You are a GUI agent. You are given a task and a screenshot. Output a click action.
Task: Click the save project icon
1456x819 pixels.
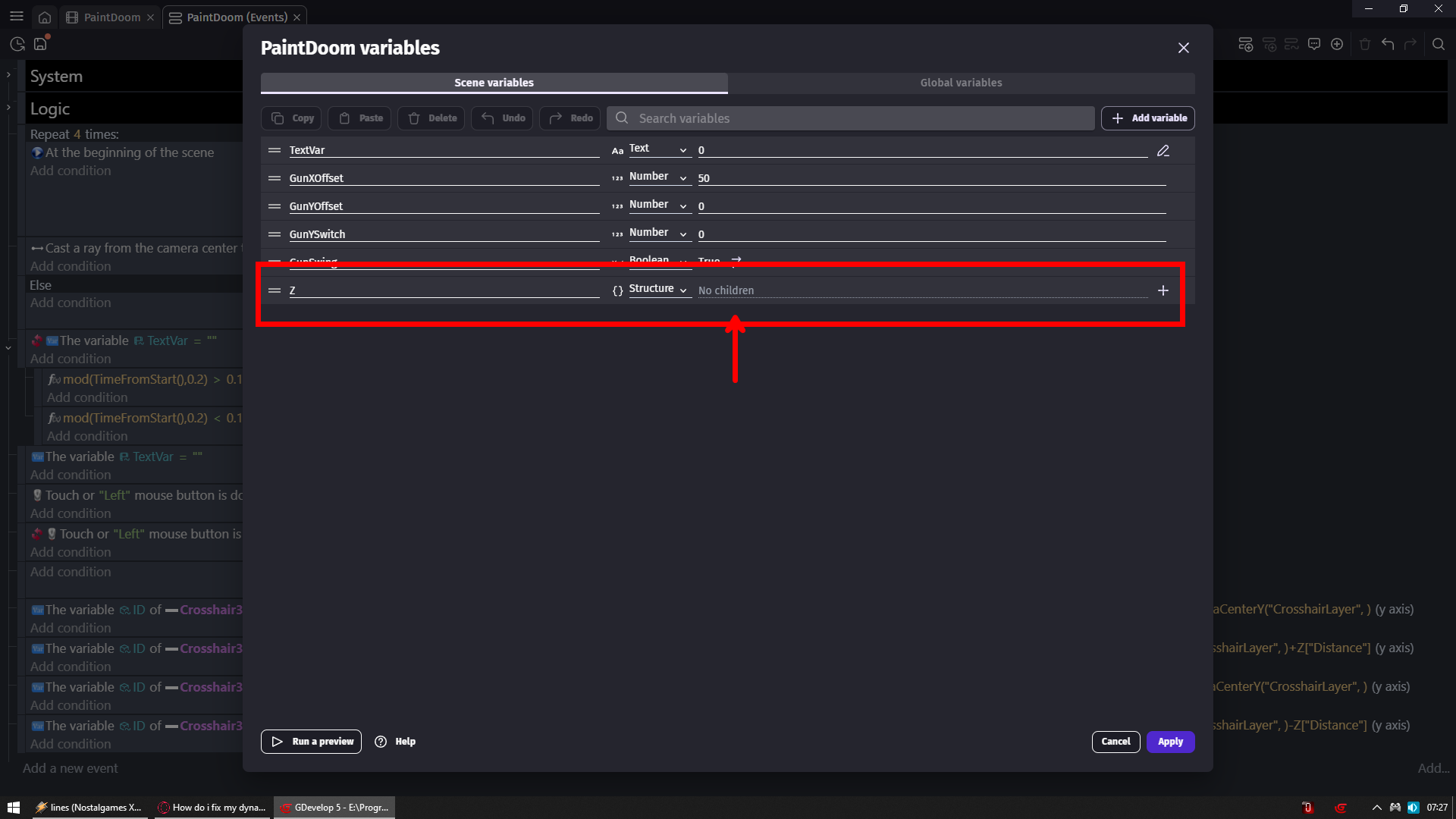click(x=40, y=44)
